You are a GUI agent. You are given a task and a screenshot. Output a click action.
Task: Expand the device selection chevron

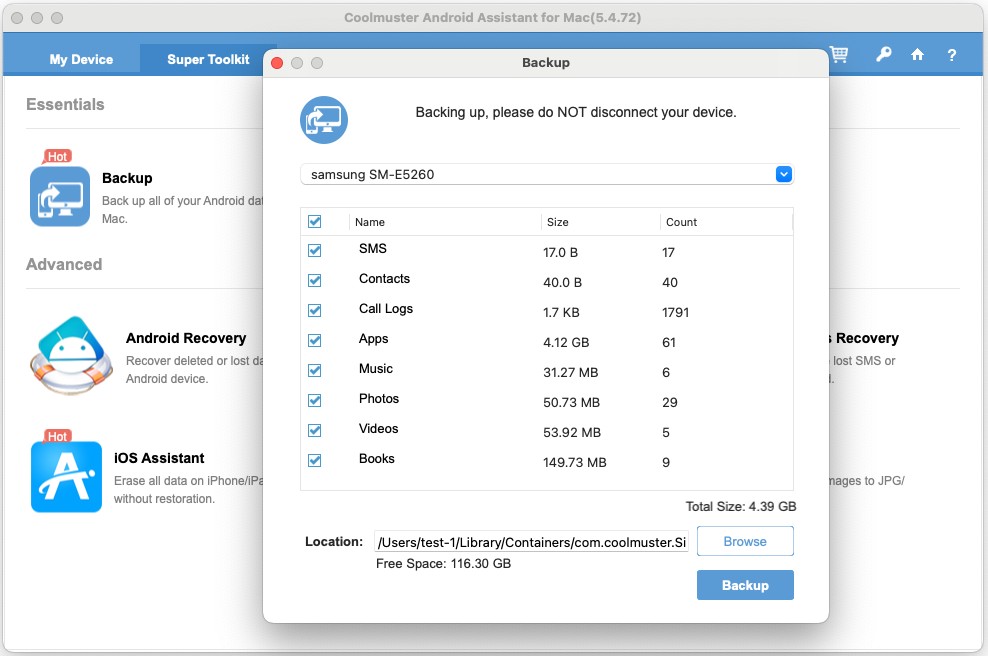pos(784,173)
